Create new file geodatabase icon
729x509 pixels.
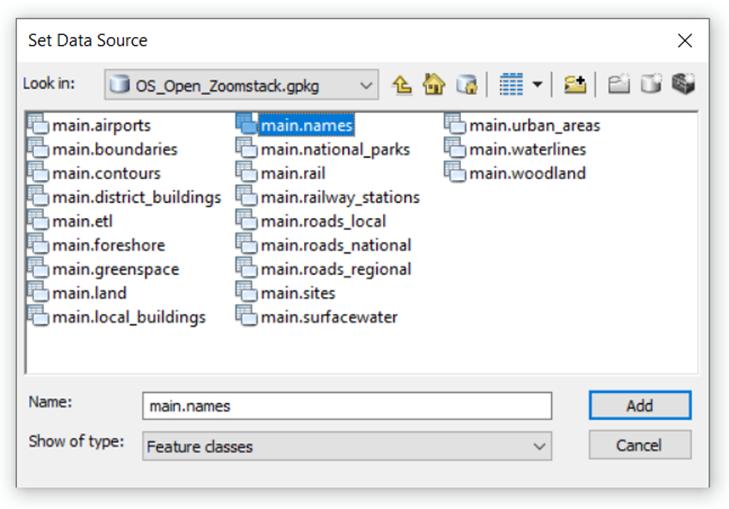point(651,85)
